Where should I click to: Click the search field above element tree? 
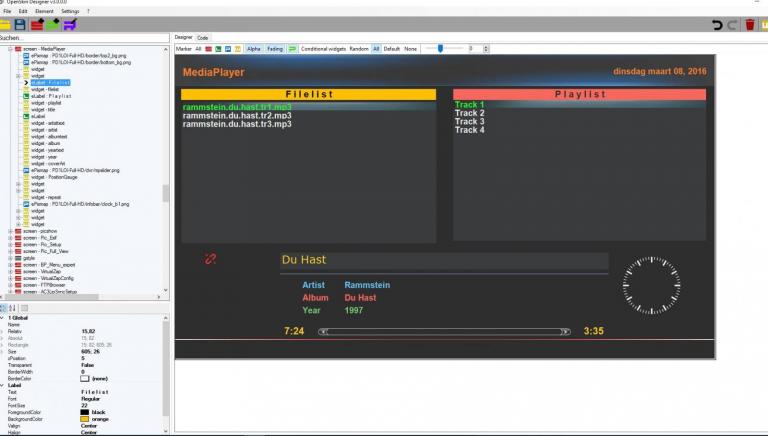point(80,37)
